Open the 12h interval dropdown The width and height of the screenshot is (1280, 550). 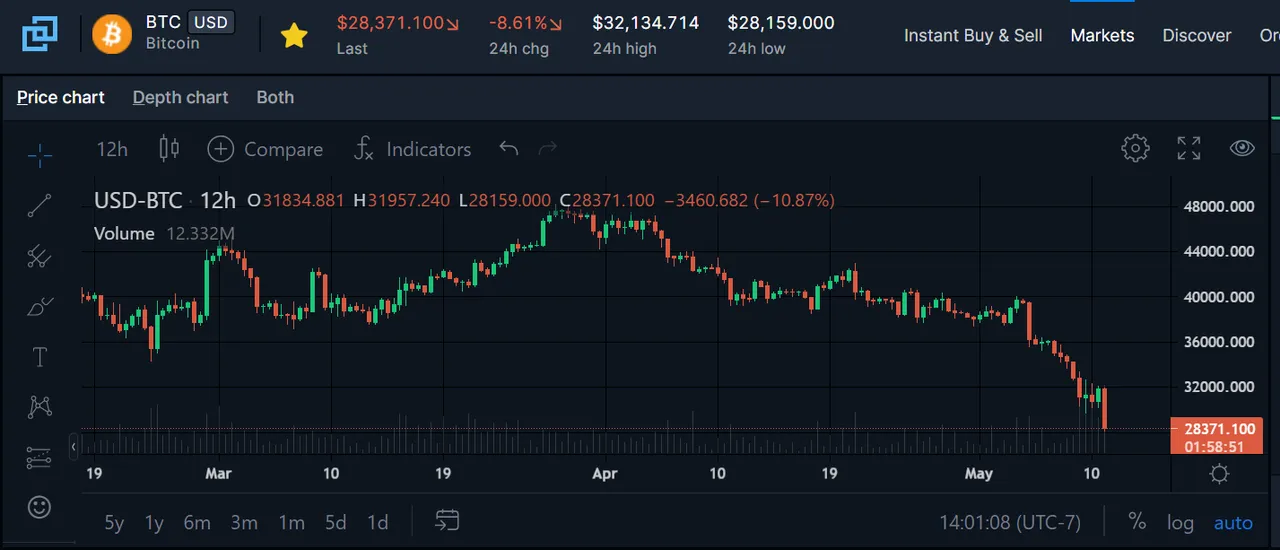(112, 149)
